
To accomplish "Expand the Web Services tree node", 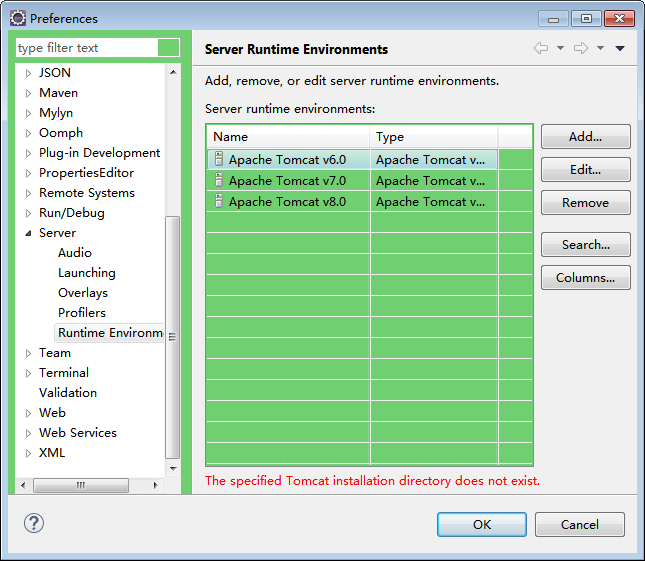I will tap(28, 433).
